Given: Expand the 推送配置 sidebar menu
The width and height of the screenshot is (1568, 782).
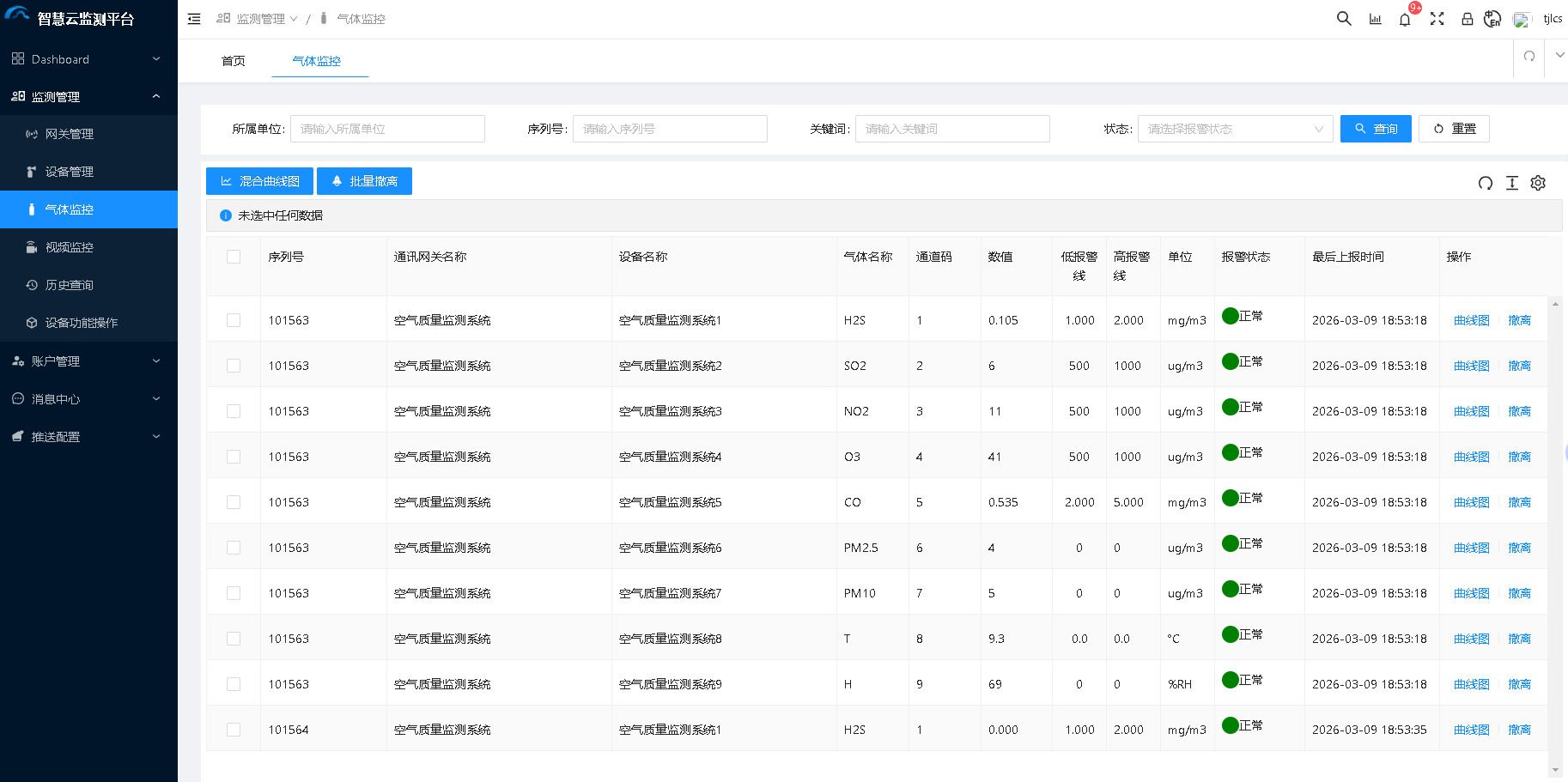Looking at the screenshot, I should coord(156,437).
